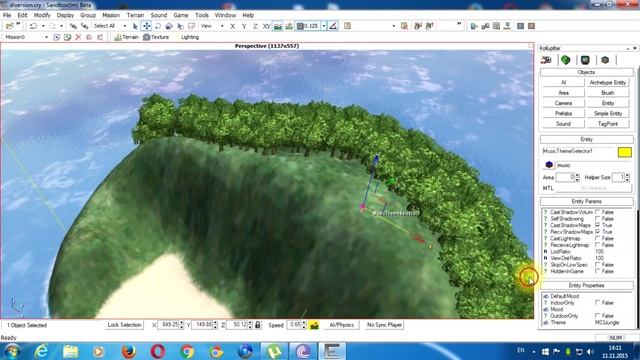
Task: Toggle OutdoorOnly checkbox
Action: pyautogui.click(x=598, y=316)
